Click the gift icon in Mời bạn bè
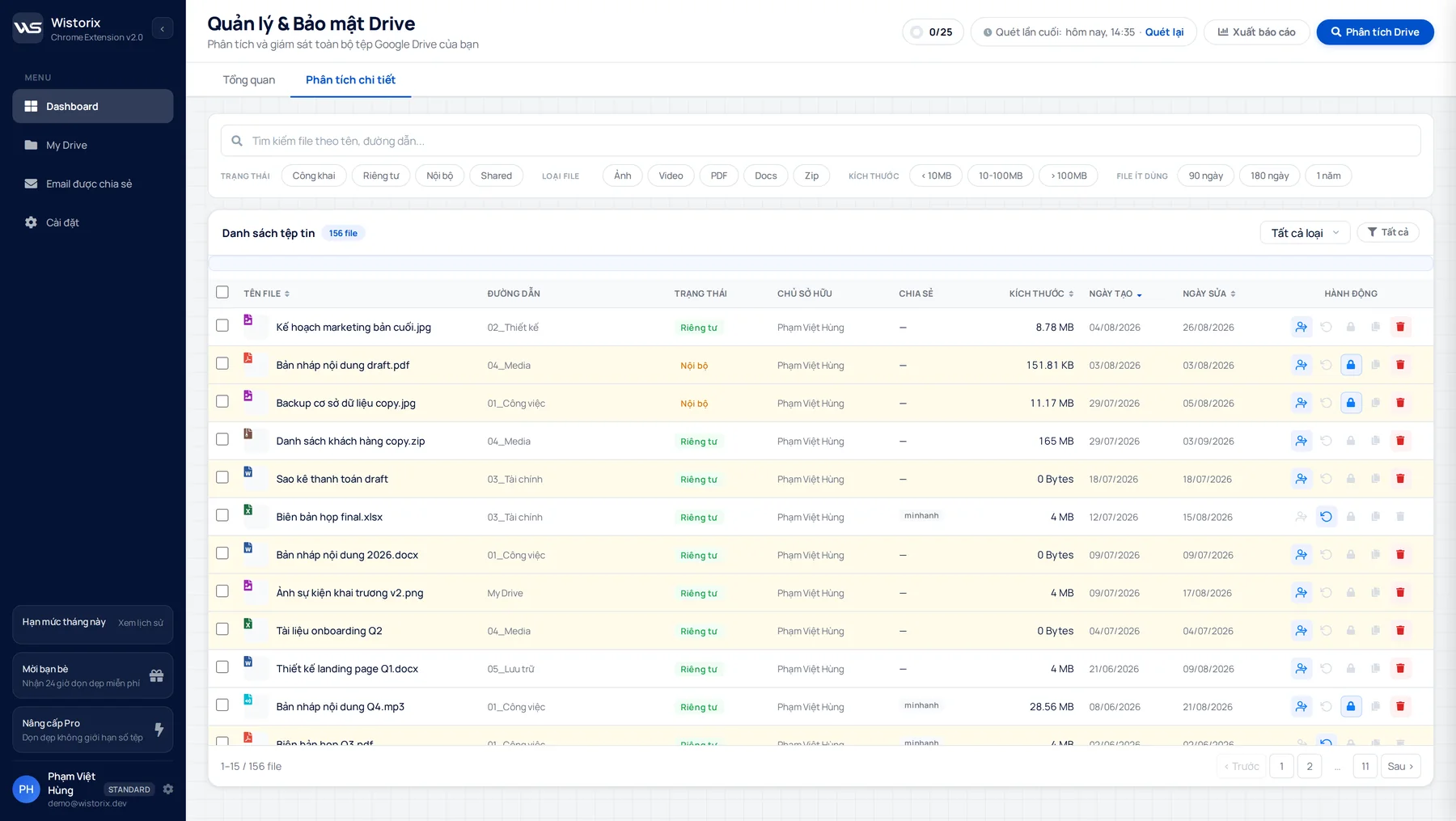1456x821 pixels. pyautogui.click(x=157, y=675)
